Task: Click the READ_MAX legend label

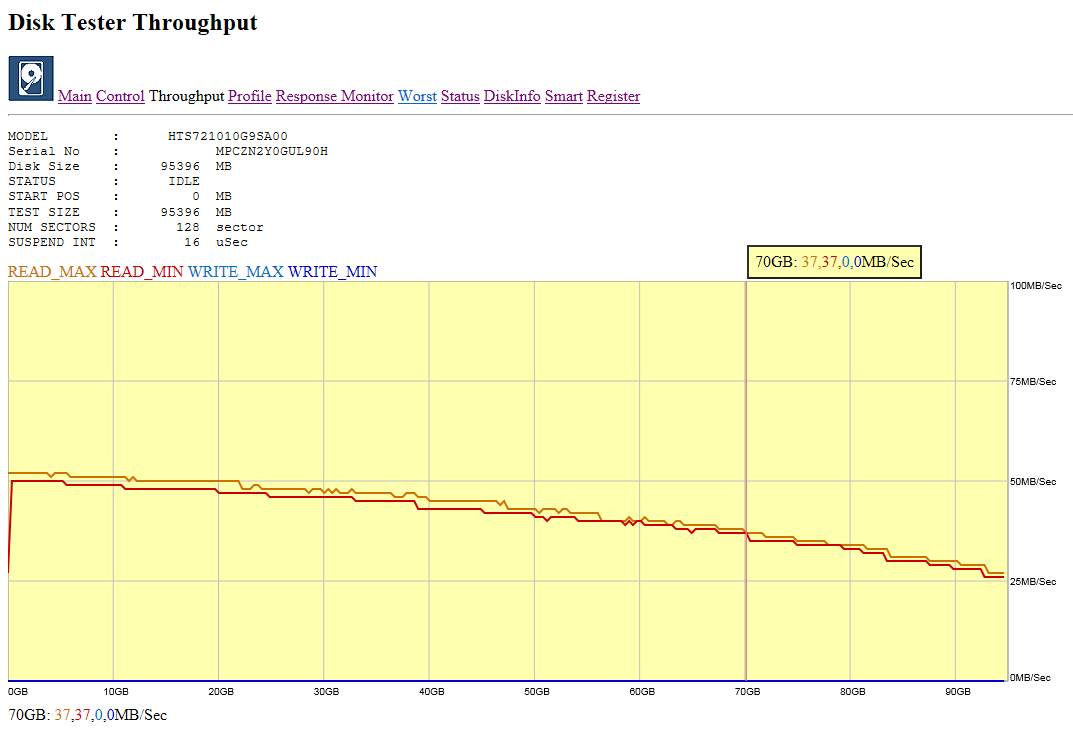Action: click(x=52, y=272)
